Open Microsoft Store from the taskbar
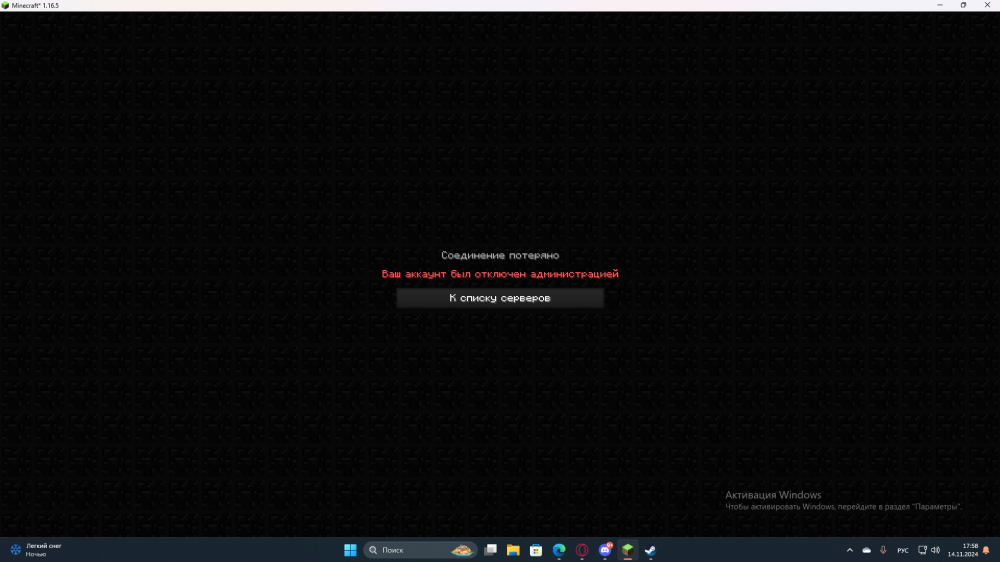The height and width of the screenshot is (562, 1000). tap(536, 550)
